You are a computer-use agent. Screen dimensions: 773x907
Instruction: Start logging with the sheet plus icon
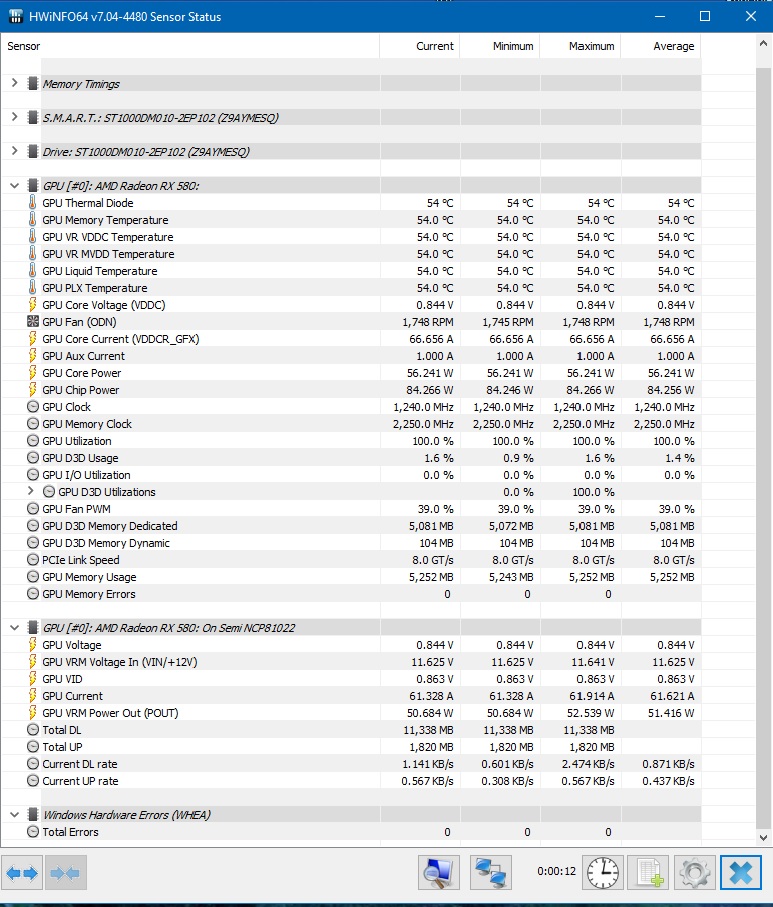coord(648,872)
